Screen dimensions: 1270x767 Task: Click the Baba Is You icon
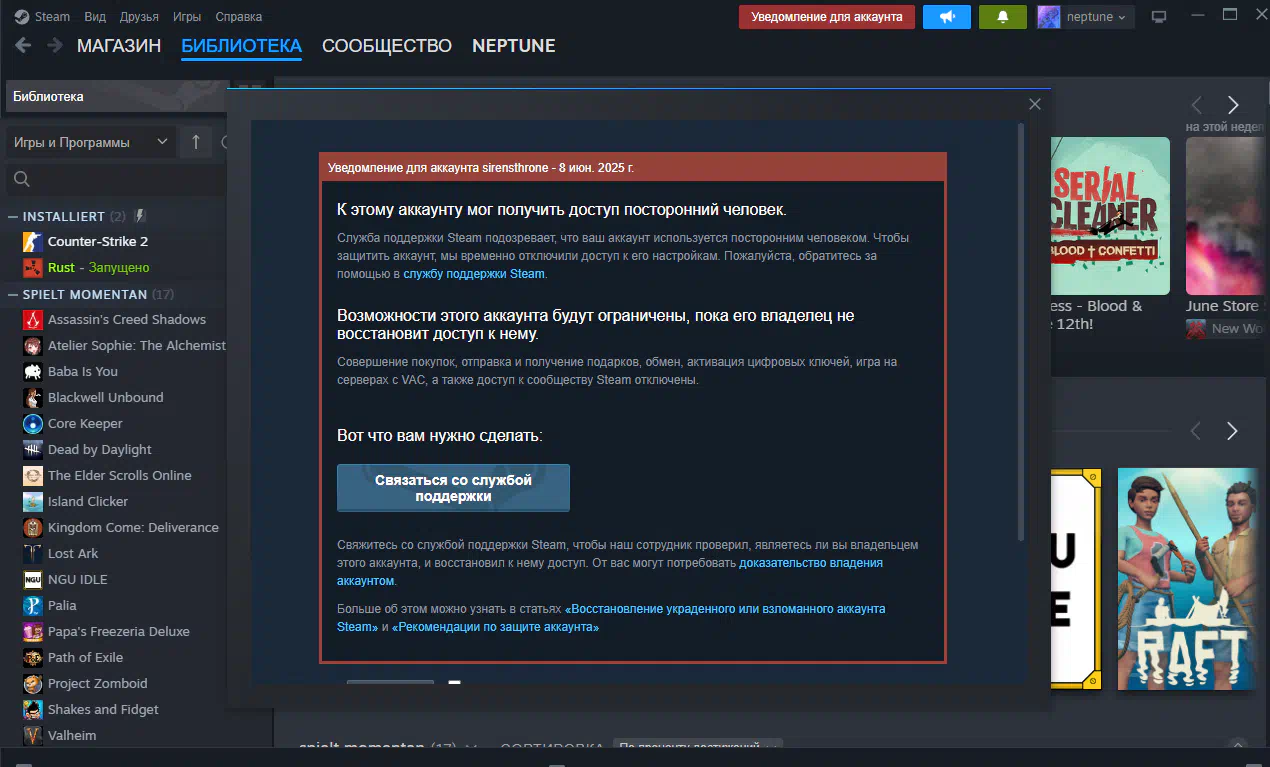[x=33, y=372]
